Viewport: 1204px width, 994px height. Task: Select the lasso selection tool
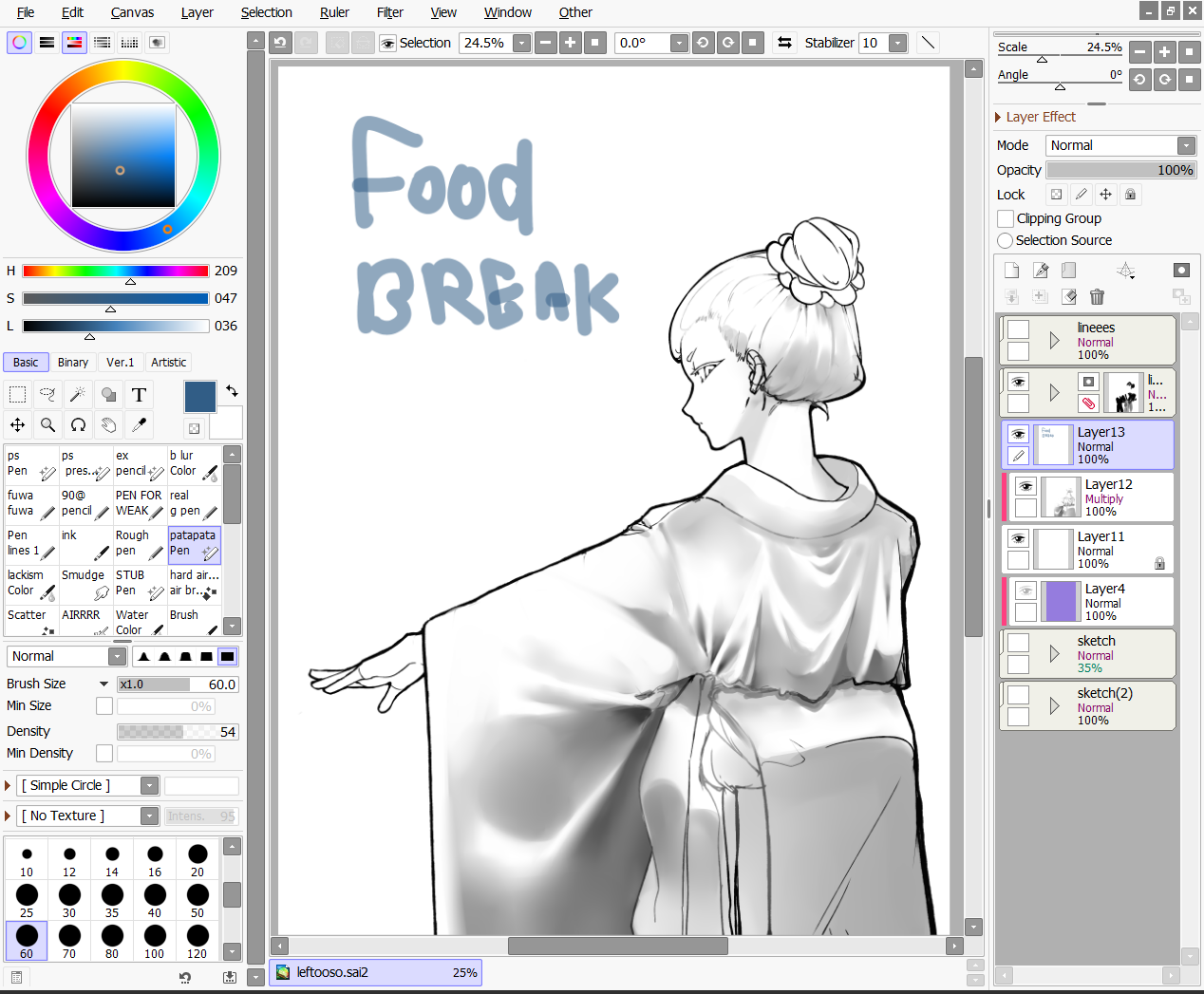coord(47,395)
